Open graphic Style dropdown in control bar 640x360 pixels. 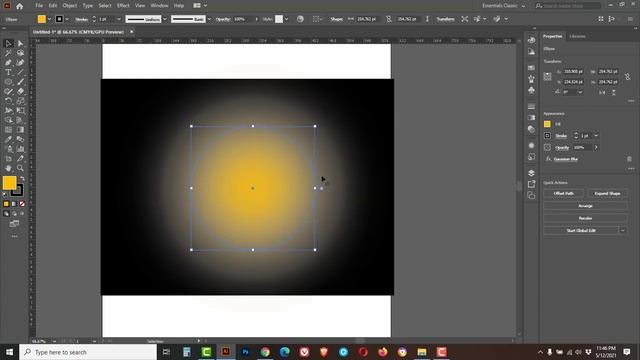[287, 19]
